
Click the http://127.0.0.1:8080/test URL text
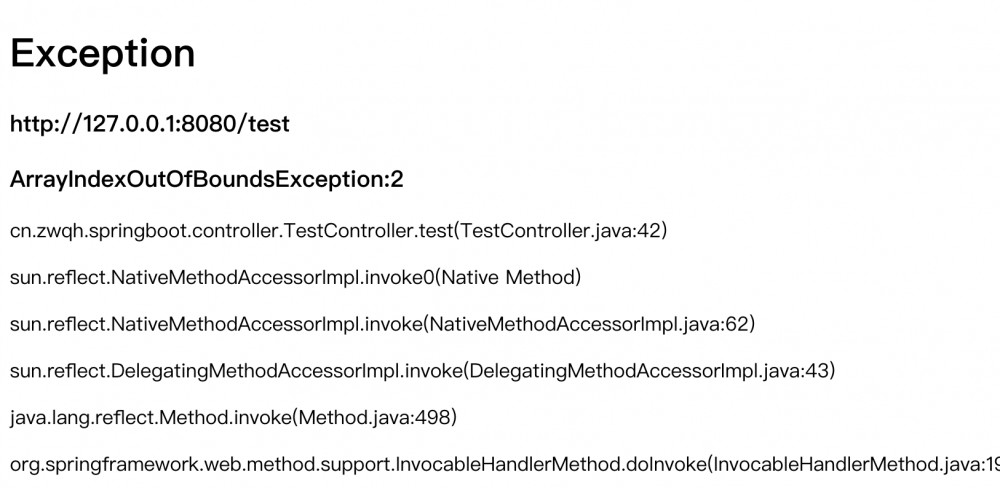[149, 124]
